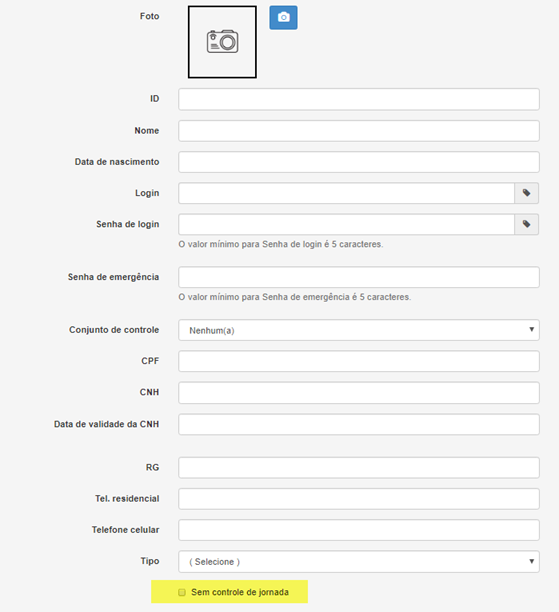Select the Foto placeholder thumbnail
Image resolution: width=559 pixels, height=612 pixels.
(223, 42)
